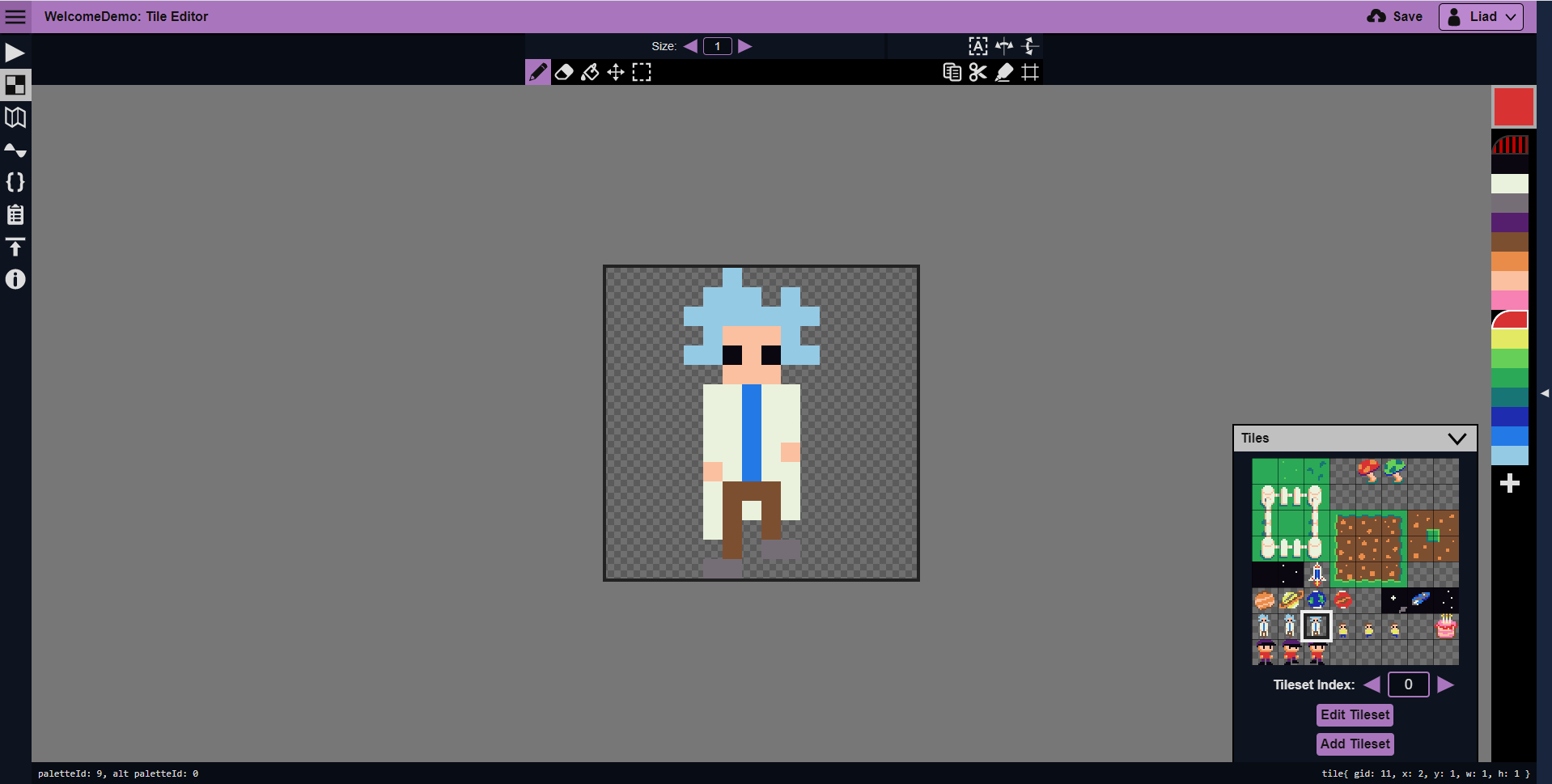This screenshot has height=784, width=1552.
Task: Select the rectangular marquee selection tool
Action: 642,72
